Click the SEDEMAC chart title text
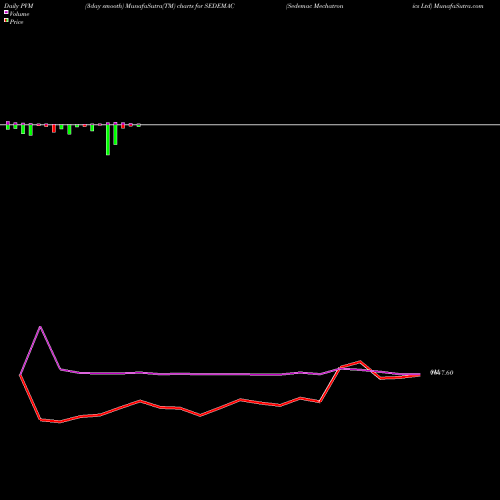Screen dimensions: 500x500 point(160,6)
